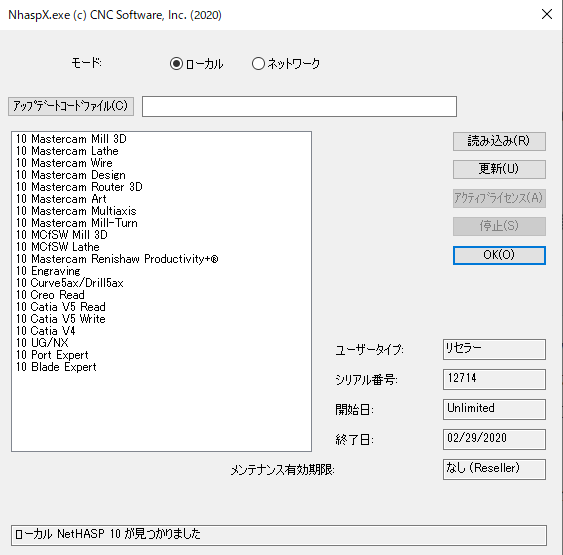Click the 更新(U) button
Image resolution: width=563 pixels, height=555 pixels.
(499, 169)
